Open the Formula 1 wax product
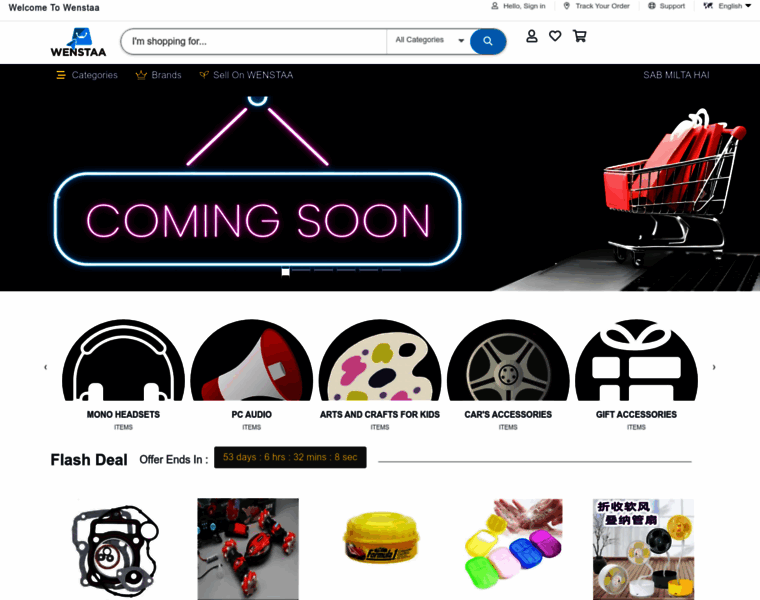 [x=381, y=539]
